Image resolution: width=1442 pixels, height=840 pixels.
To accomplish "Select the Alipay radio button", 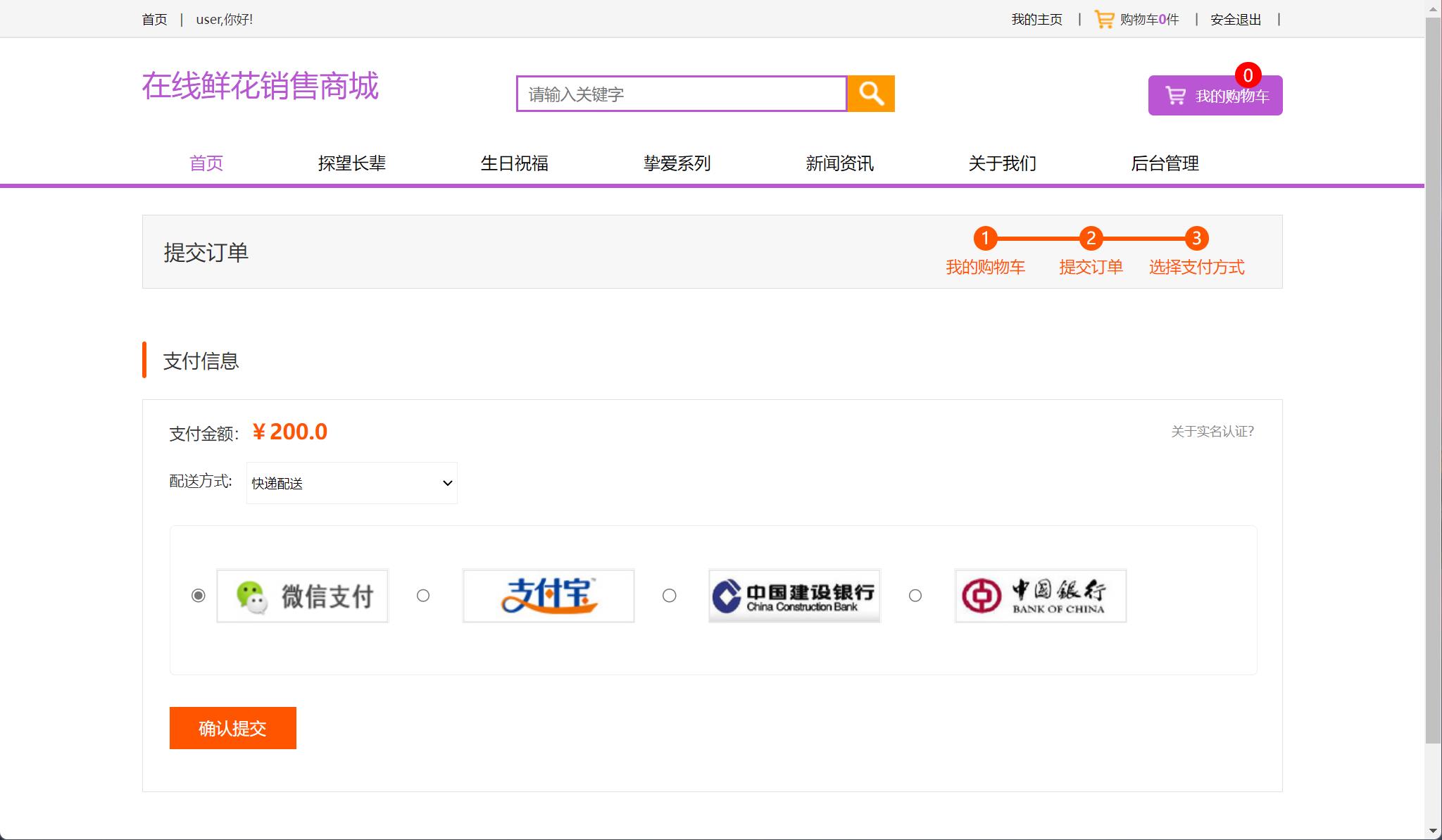I will tap(423, 596).
